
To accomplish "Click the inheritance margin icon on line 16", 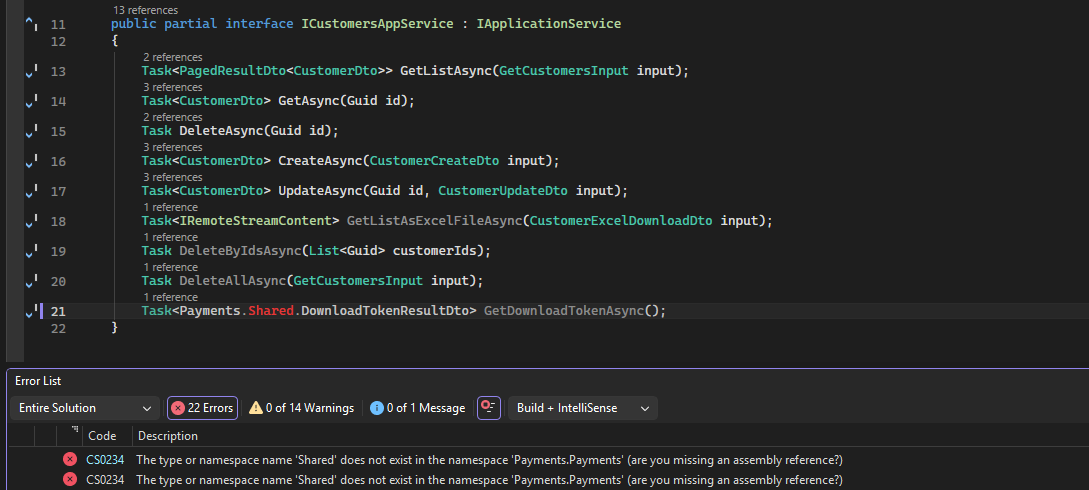I will [x=30, y=161].
